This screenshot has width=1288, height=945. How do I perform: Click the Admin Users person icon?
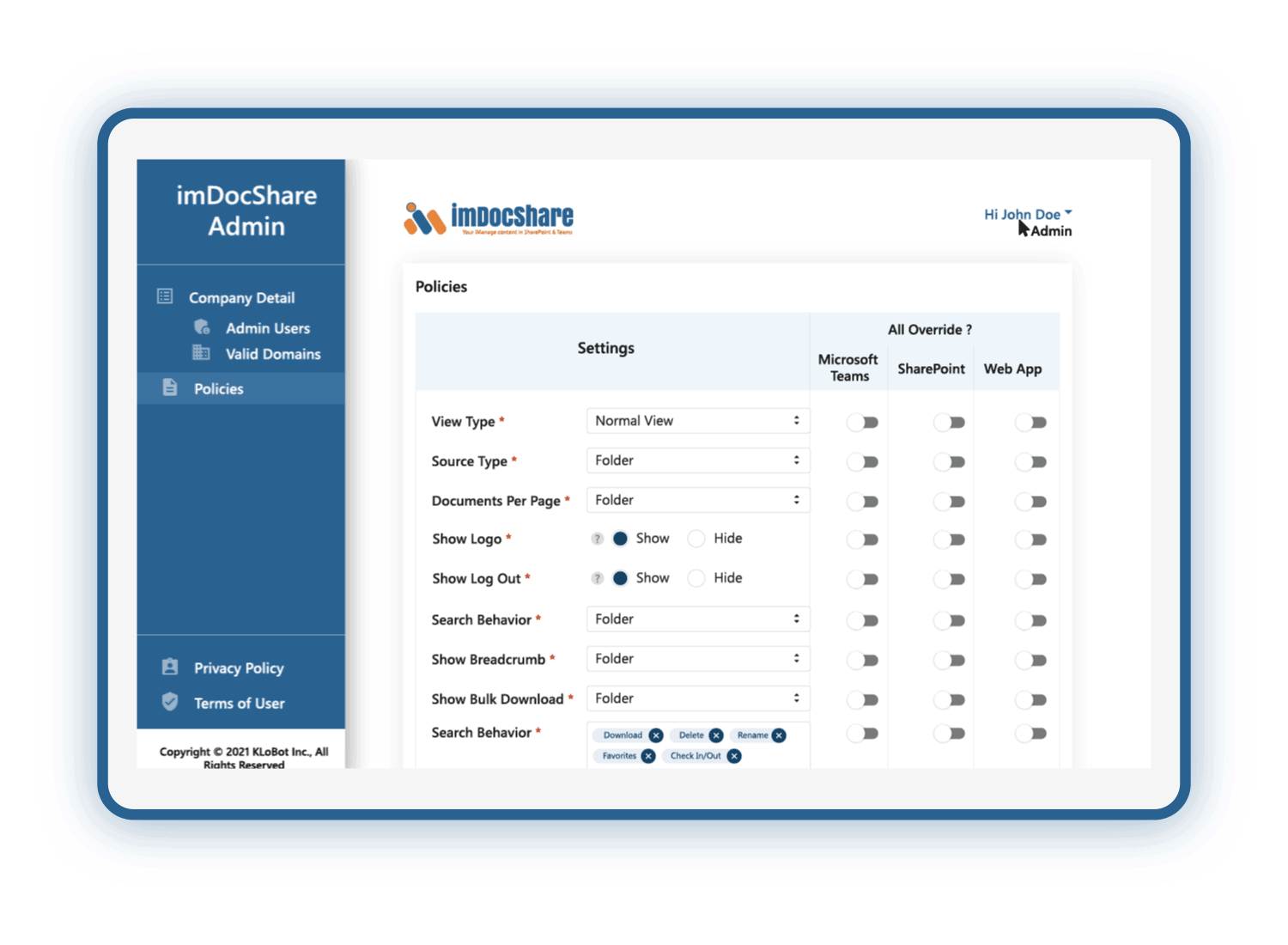coord(202,326)
